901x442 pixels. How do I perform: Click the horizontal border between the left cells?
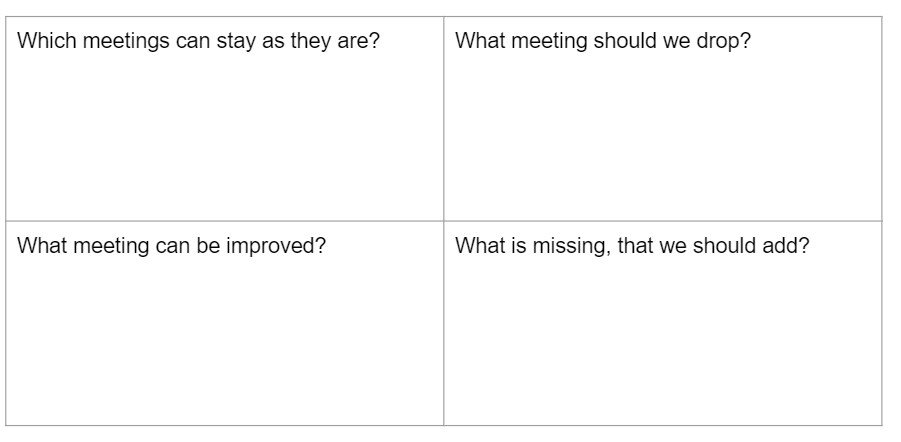224,221
